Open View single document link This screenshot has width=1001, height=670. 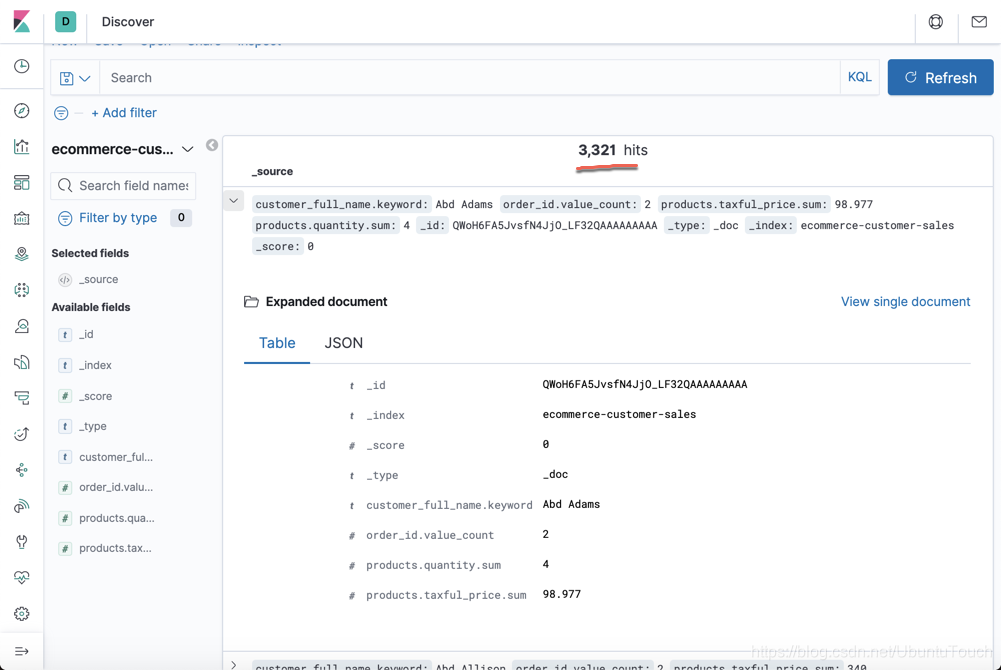pos(905,301)
